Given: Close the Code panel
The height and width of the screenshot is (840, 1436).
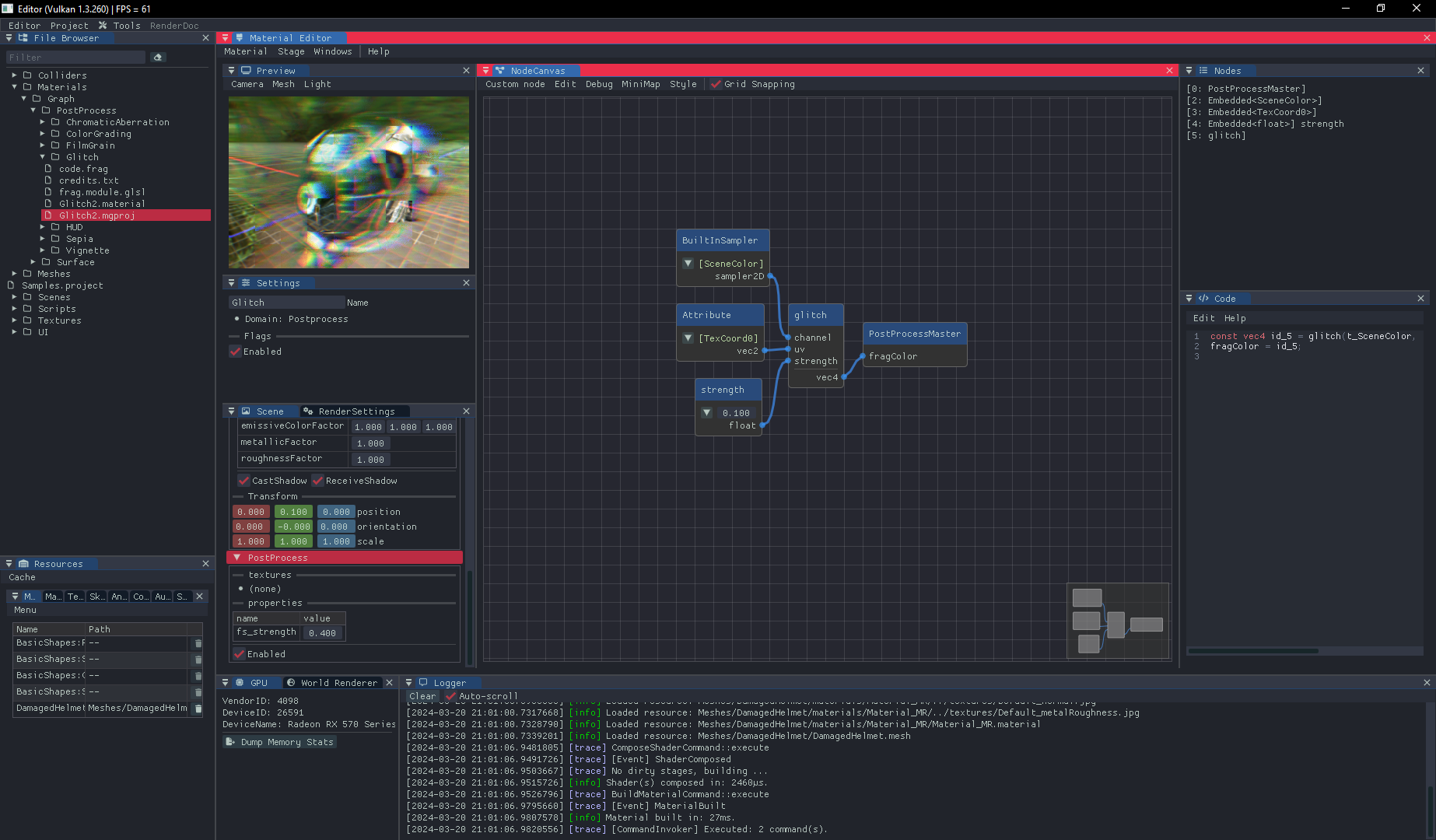Looking at the screenshot, I should [x=1420, y=299].
